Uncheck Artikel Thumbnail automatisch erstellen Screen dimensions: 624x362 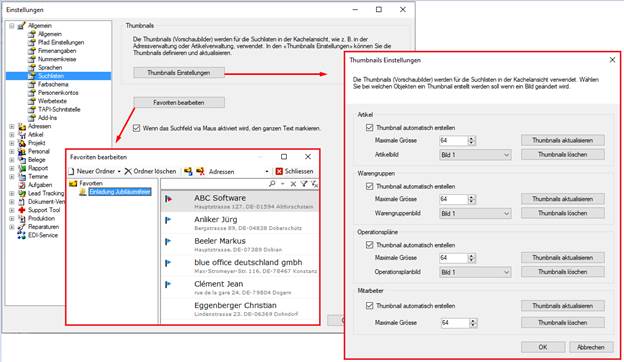[x=369, y=128]
